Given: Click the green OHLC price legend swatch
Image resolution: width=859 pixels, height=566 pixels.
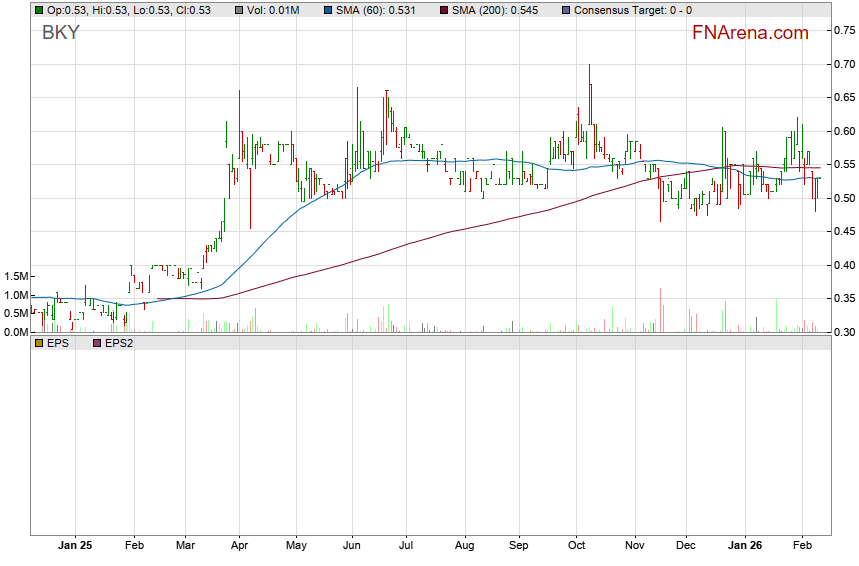Looking at the screenshot, I should pos(39,10).
